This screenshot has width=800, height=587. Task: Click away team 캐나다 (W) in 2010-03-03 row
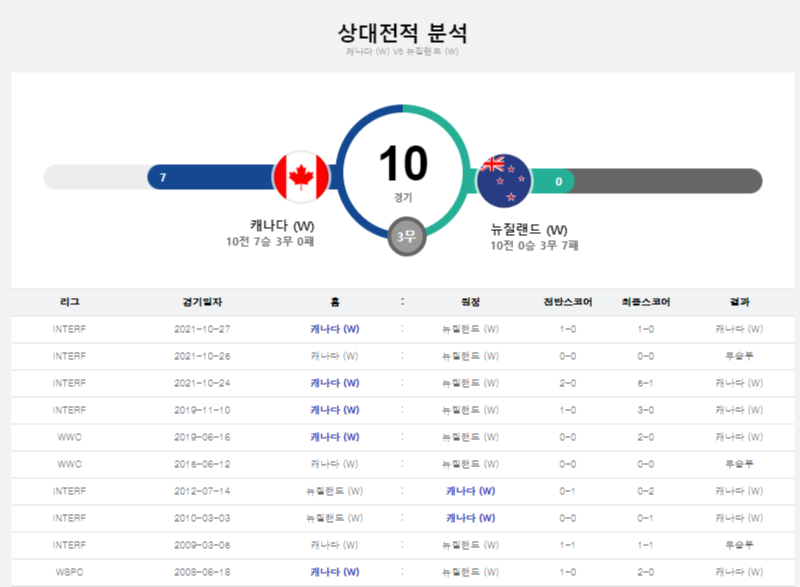pyautogui.click(x=470, y=518)
